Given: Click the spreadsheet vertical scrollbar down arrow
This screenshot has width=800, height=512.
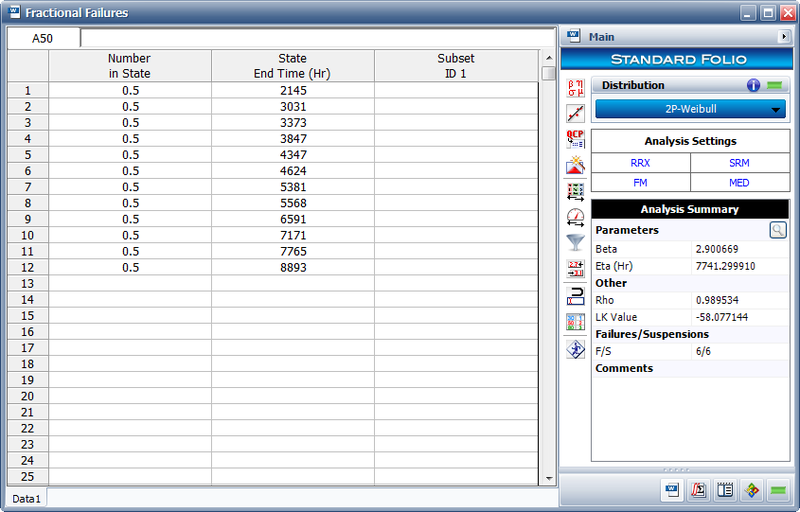Looking at the screenshot, I should click(x=547, y=478).
